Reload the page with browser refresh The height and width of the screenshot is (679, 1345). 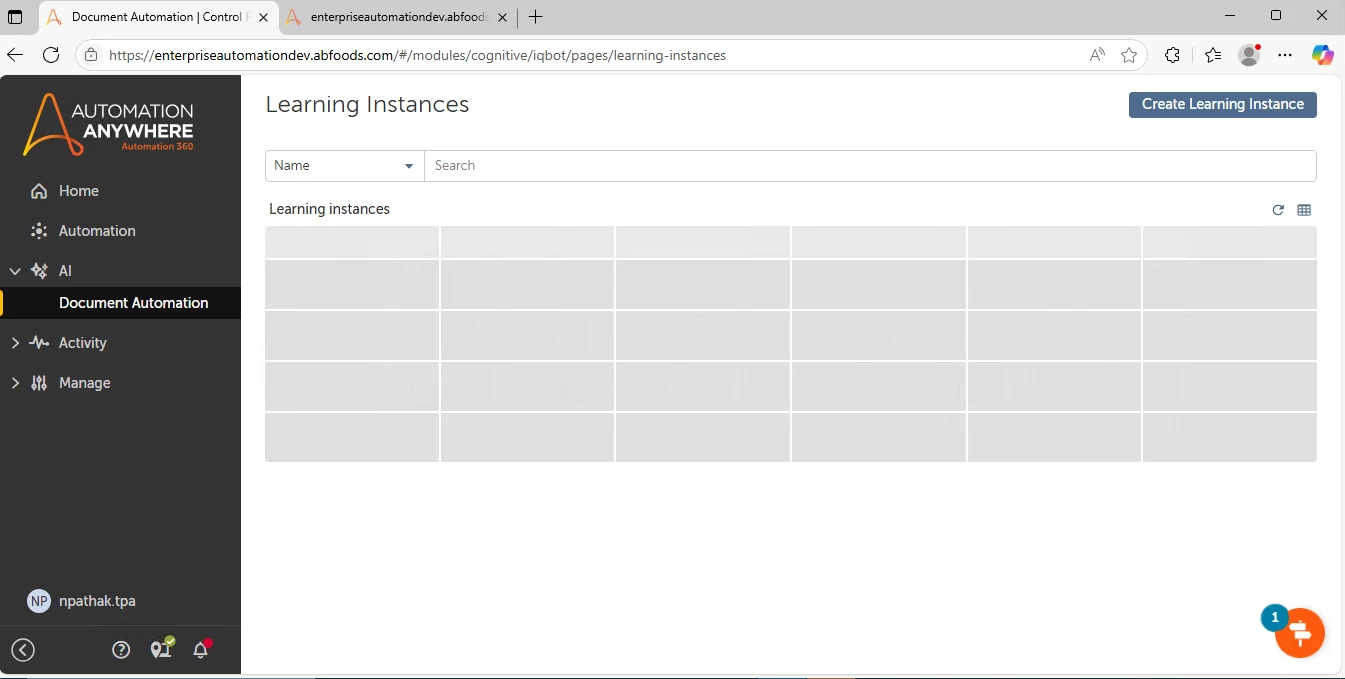(x=51, y=55)
